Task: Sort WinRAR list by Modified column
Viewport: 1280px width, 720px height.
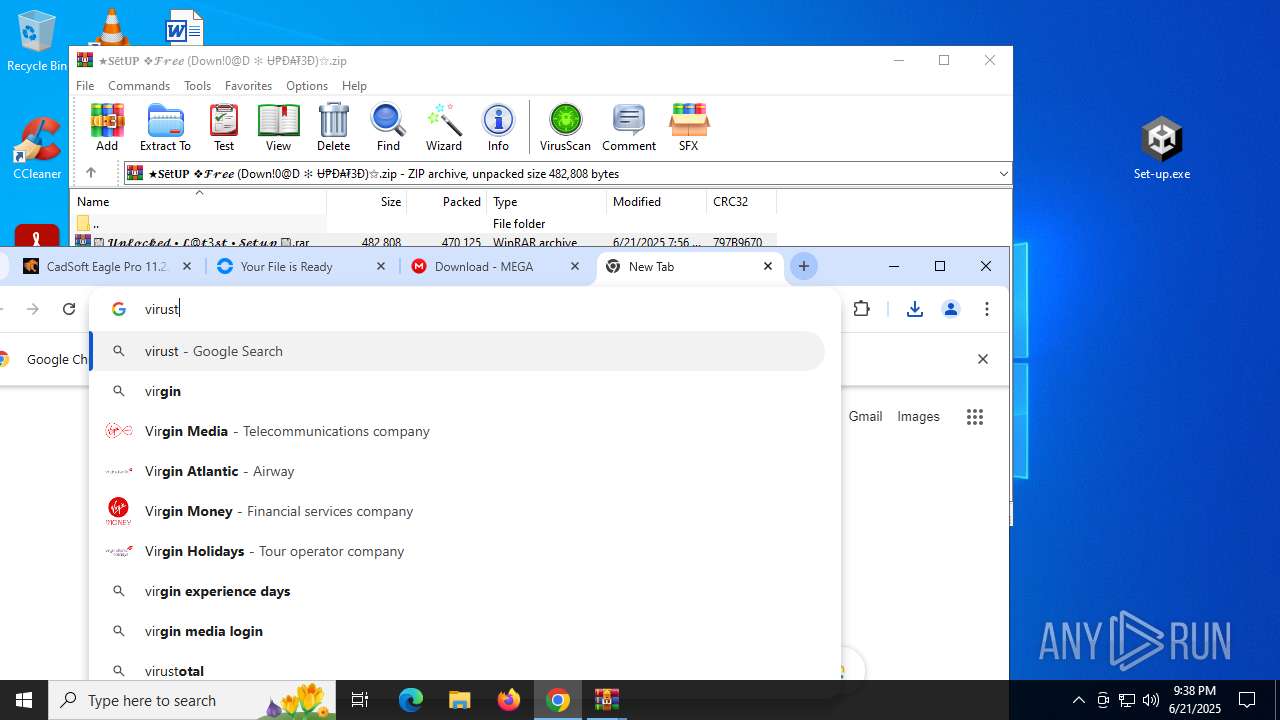Action: pyautogui.click(x=657, y=202)
